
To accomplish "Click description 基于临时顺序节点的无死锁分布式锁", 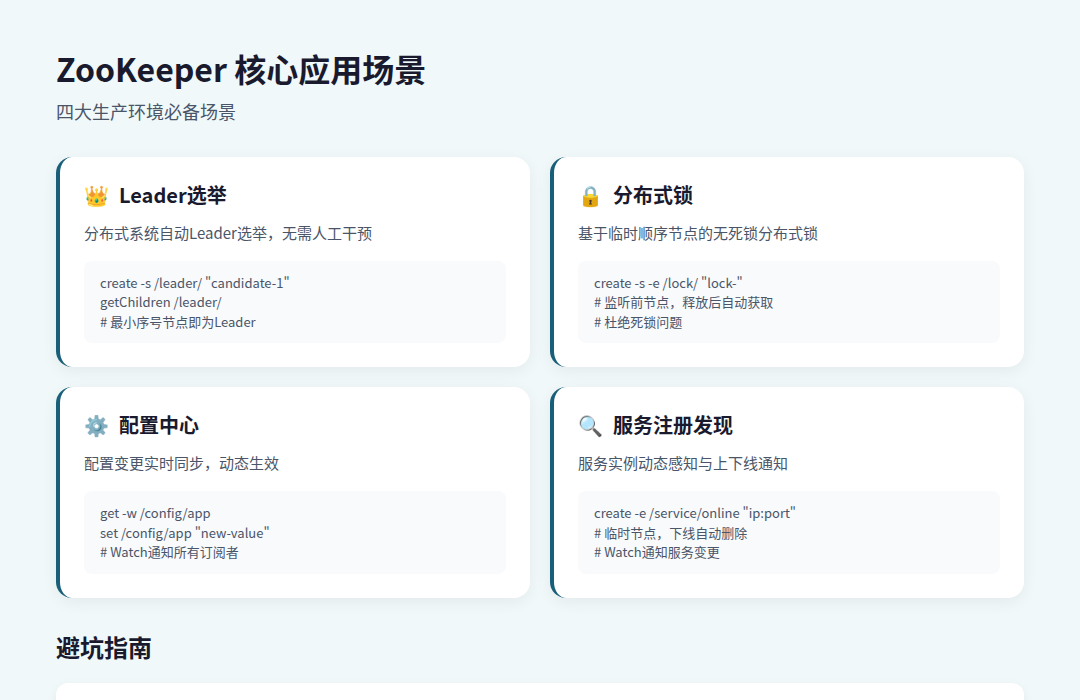I will [x=698, y=234].
